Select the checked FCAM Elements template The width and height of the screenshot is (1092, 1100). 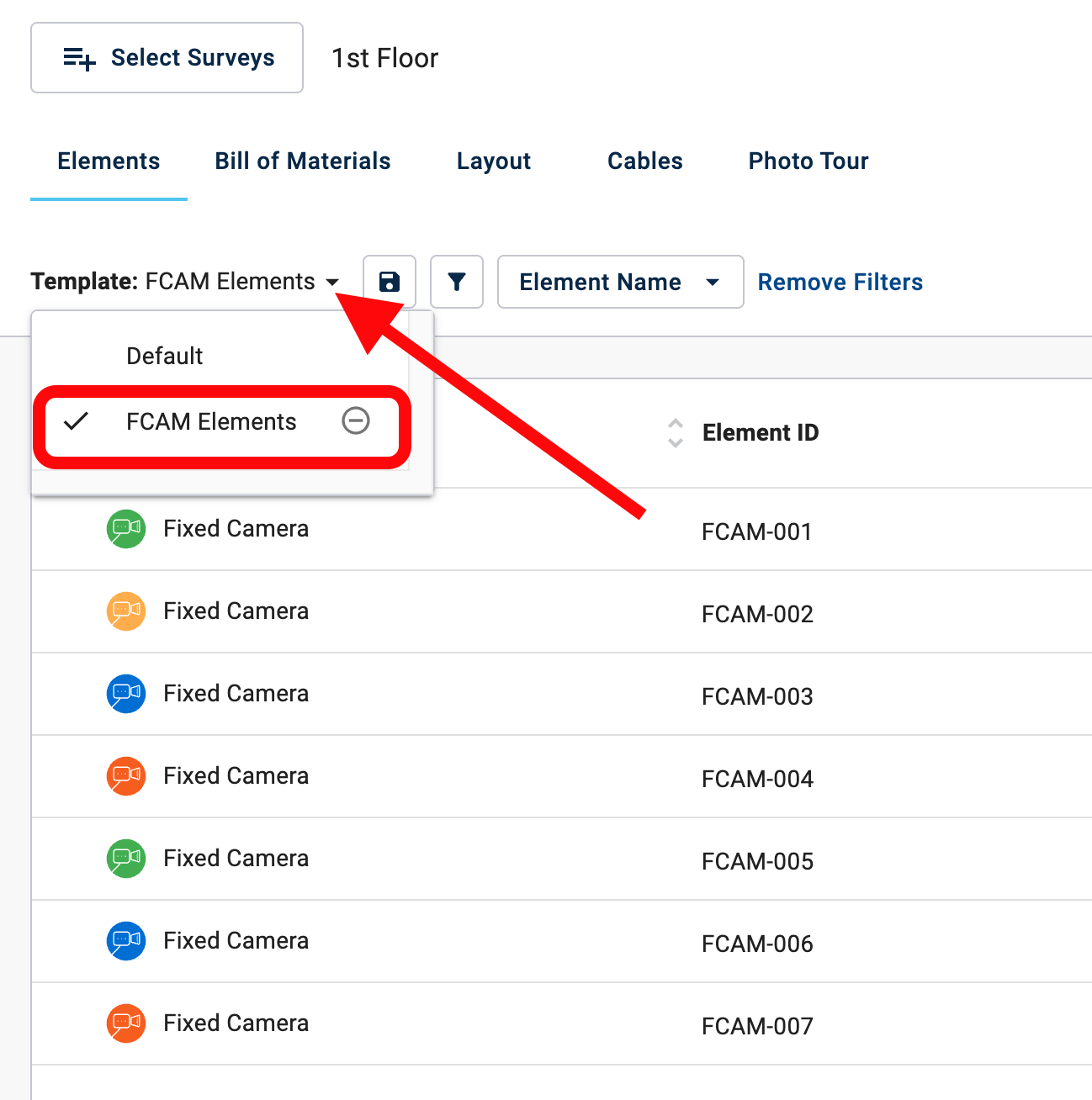pyautogui.click(x=210, y=421)
